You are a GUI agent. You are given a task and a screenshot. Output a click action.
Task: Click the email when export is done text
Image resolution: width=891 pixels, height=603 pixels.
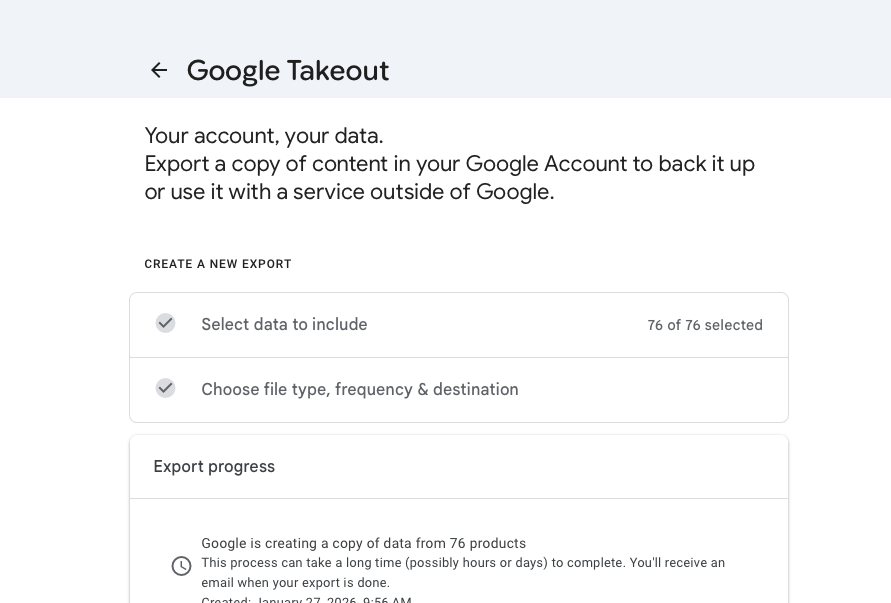295,582
